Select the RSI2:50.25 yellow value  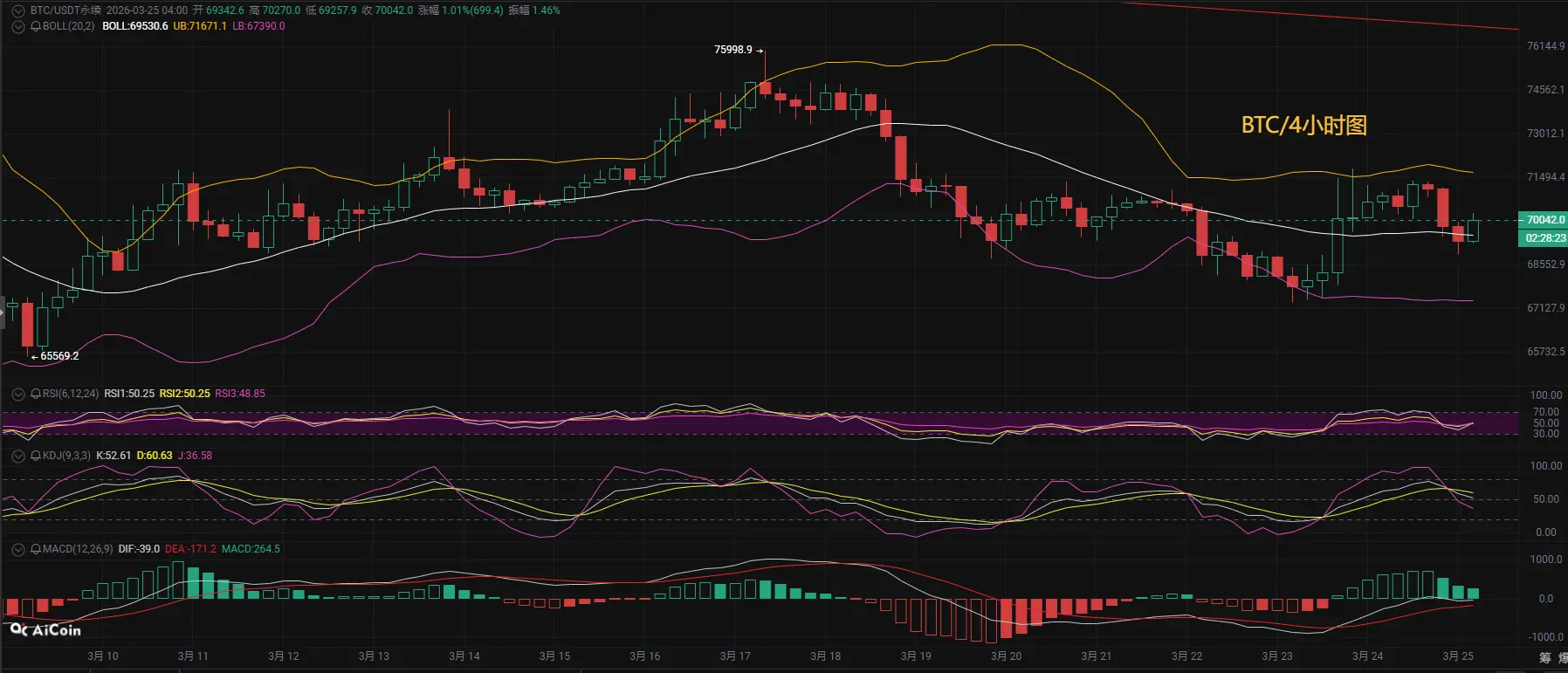pyautogui.click(x=184, y=394)
